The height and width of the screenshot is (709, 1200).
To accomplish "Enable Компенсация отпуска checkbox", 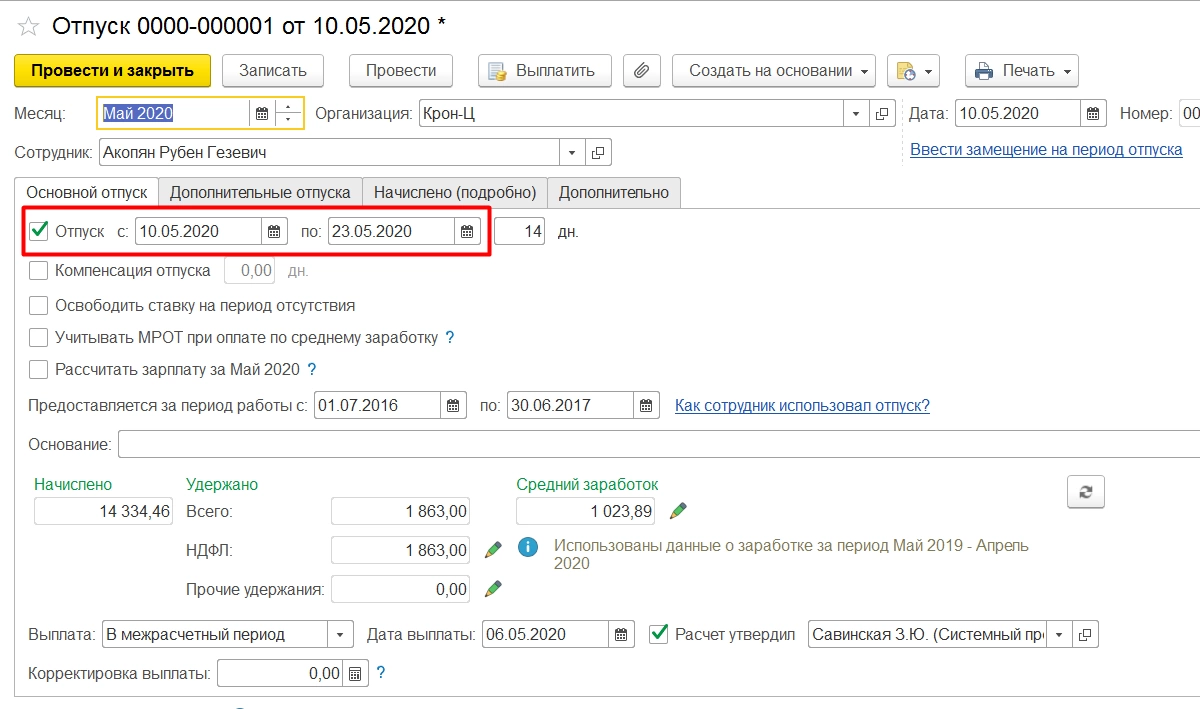I will [x=39, y=270].
